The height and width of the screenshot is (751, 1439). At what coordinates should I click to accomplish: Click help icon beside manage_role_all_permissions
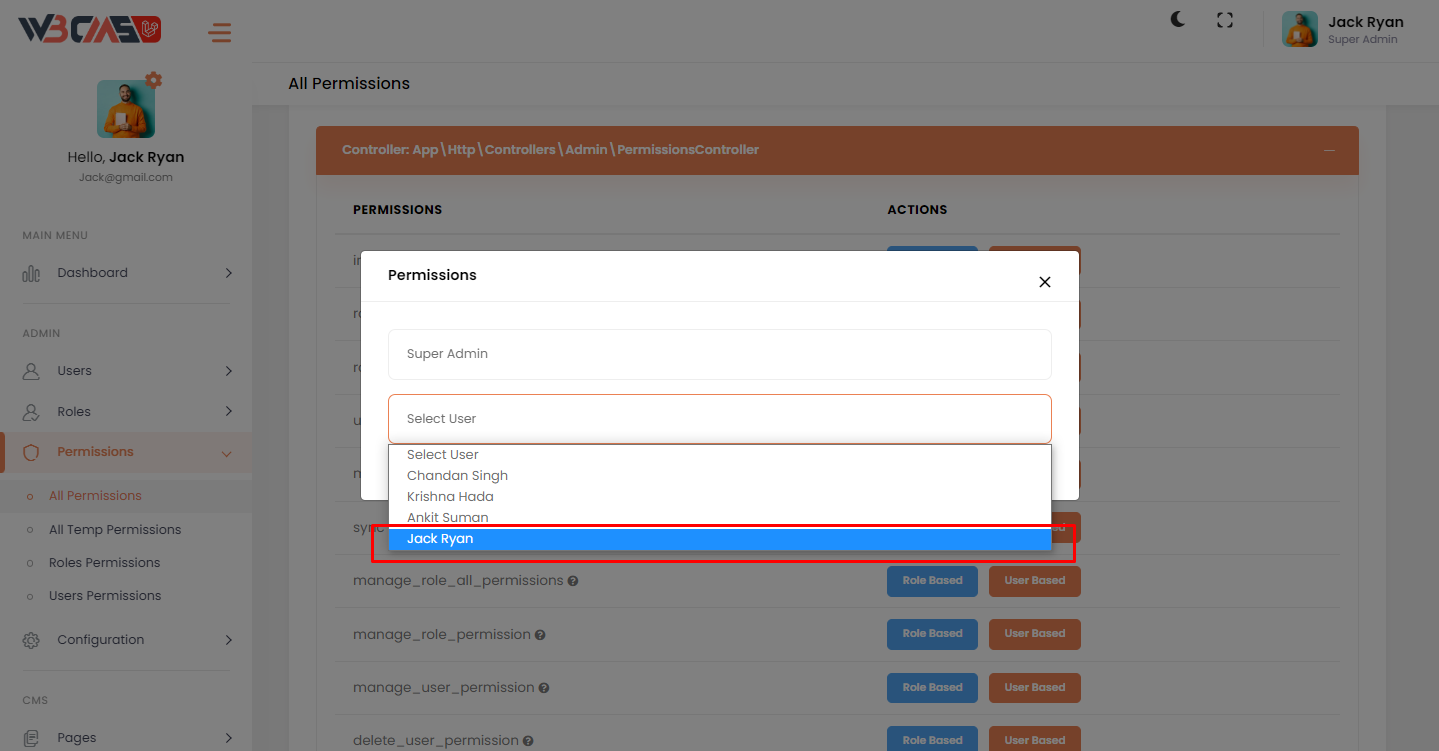[573, 581]
